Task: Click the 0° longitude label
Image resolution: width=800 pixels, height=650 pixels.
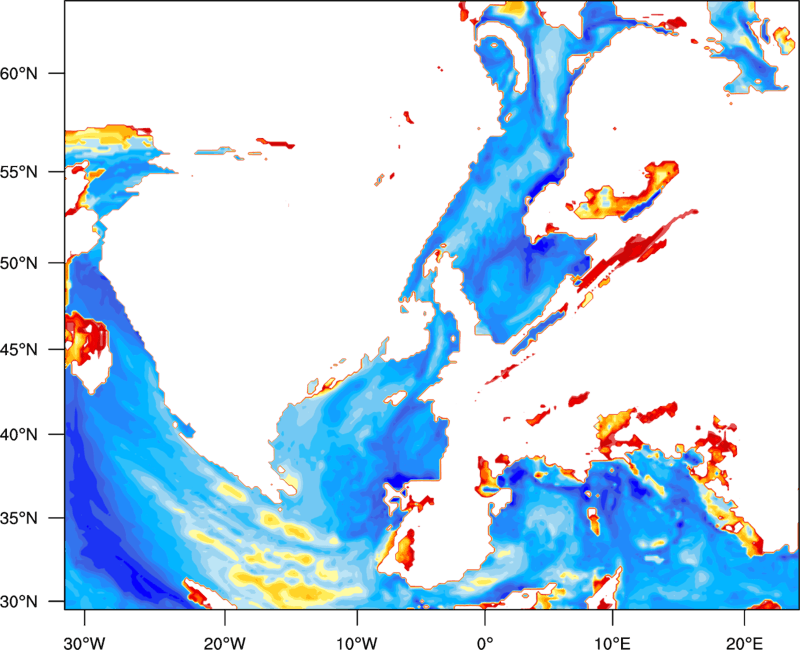Action: click(x=485, y=643)
